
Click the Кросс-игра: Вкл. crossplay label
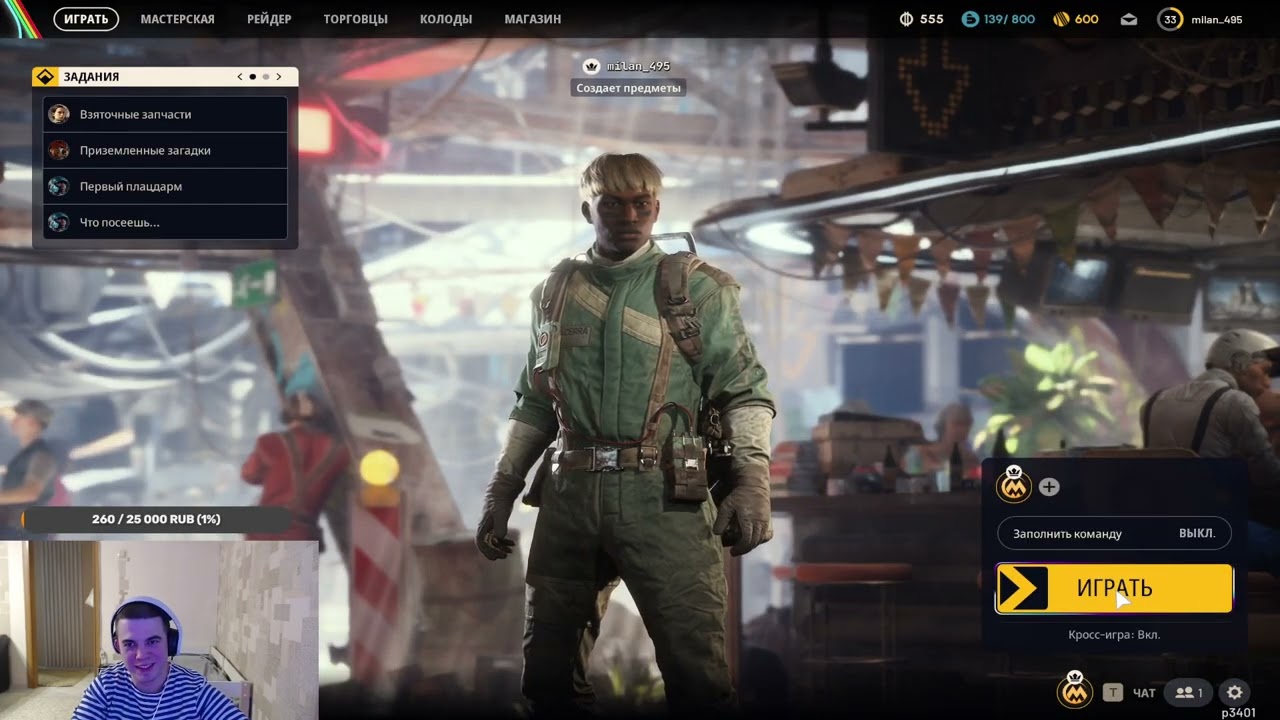pyautogui.click(x=1114, y=635)
